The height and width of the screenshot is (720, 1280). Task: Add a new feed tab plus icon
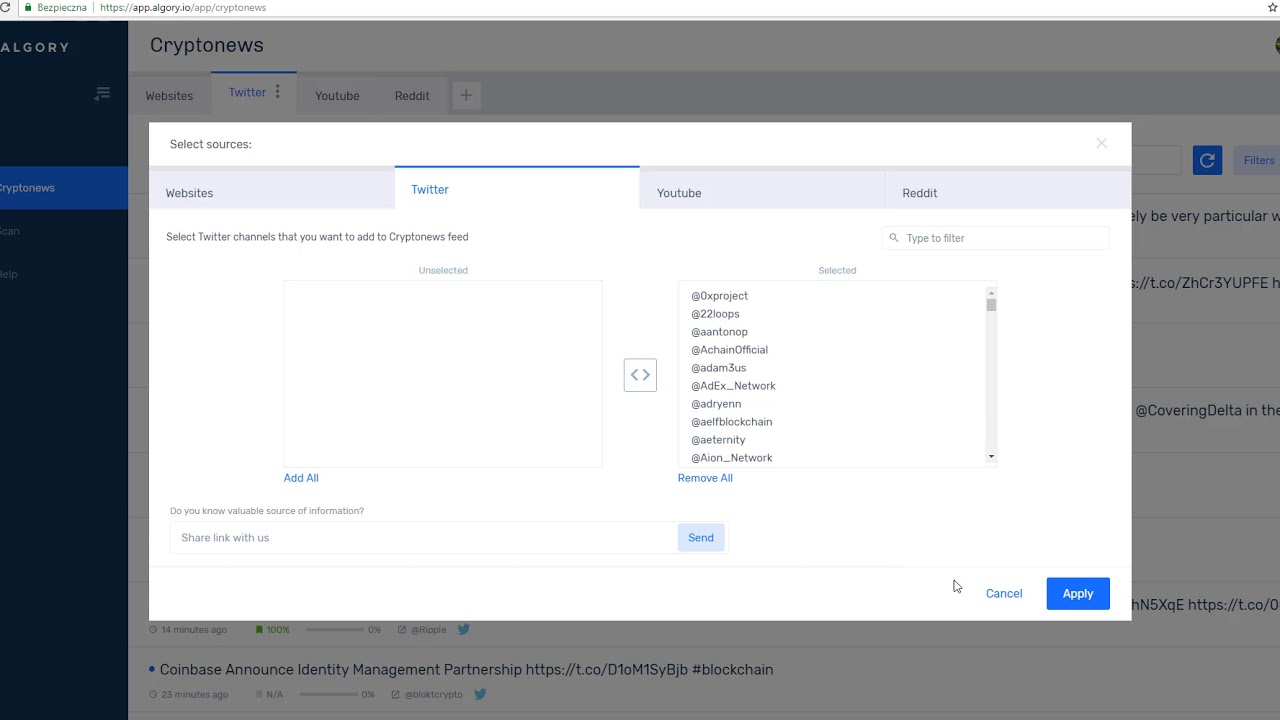(x=466, y=95)
